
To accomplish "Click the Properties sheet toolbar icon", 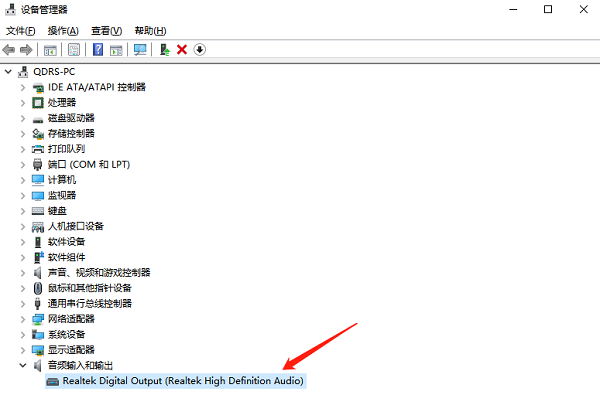I will point(74,49).
